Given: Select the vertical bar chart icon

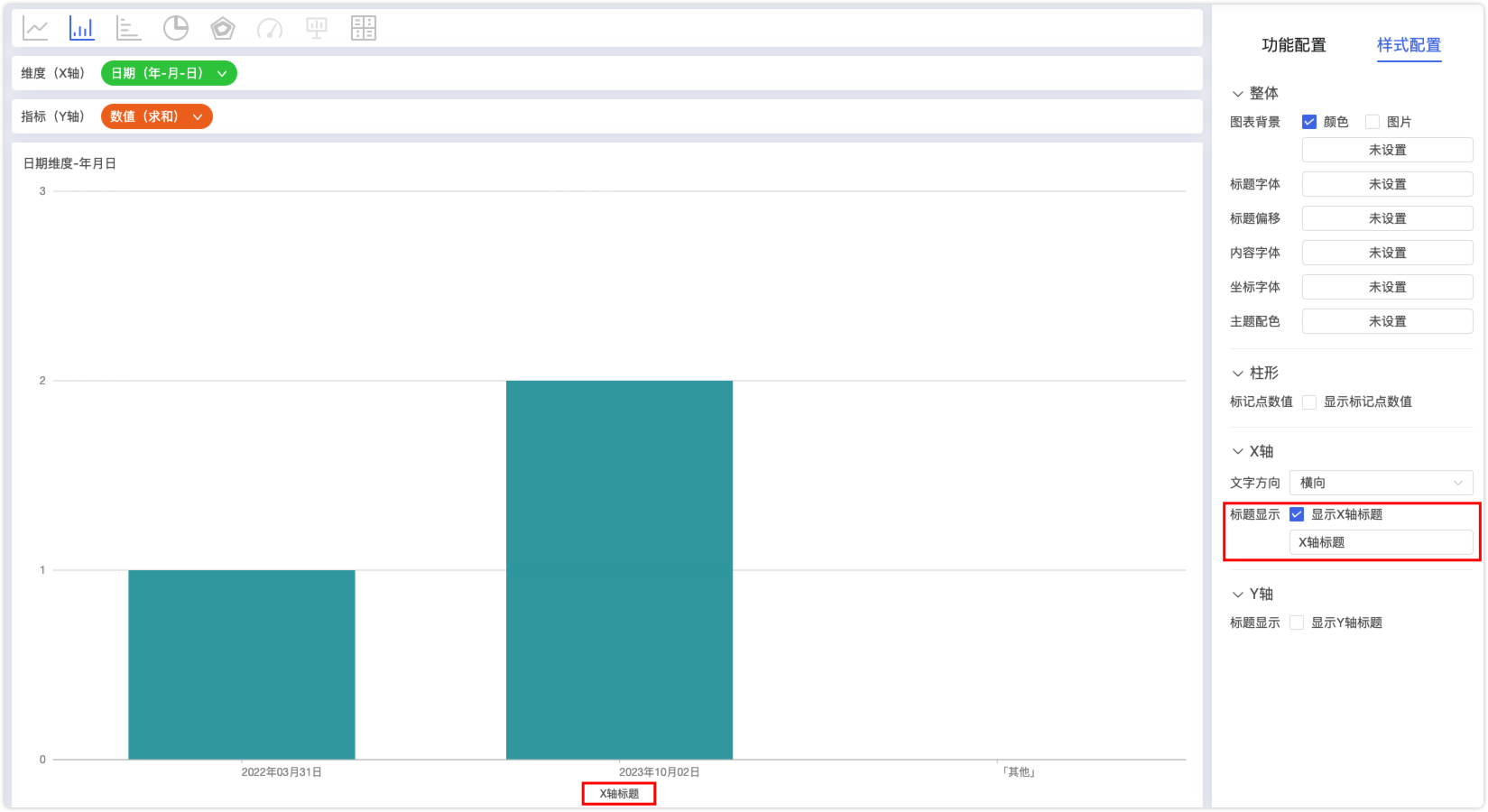Looking at the screenshot, I should click(x=82, y=29).
